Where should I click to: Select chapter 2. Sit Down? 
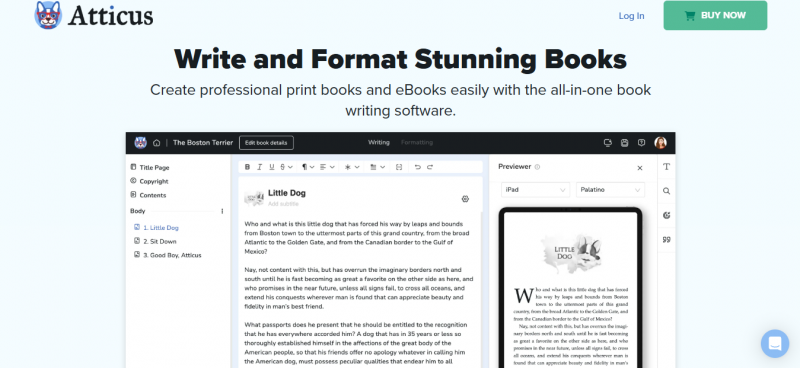pyautogui.click(x=155, y=241)
